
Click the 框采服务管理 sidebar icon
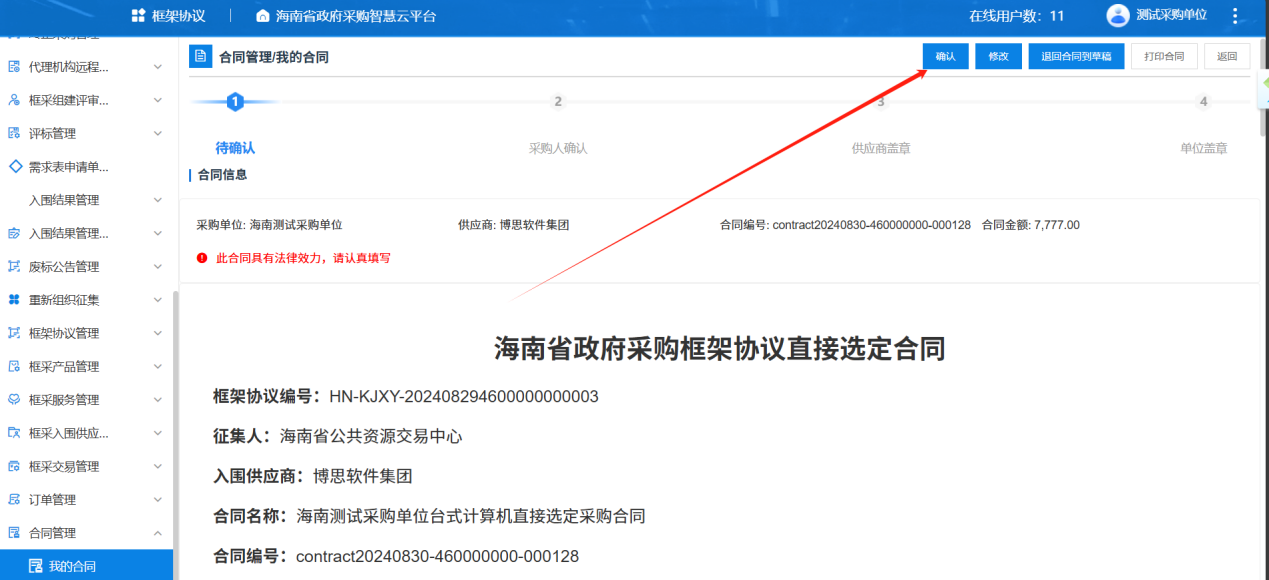coord(14,399)
